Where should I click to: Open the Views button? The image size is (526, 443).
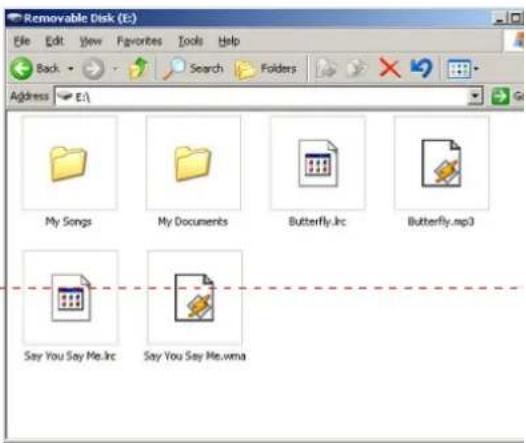[x=459, y=69]
